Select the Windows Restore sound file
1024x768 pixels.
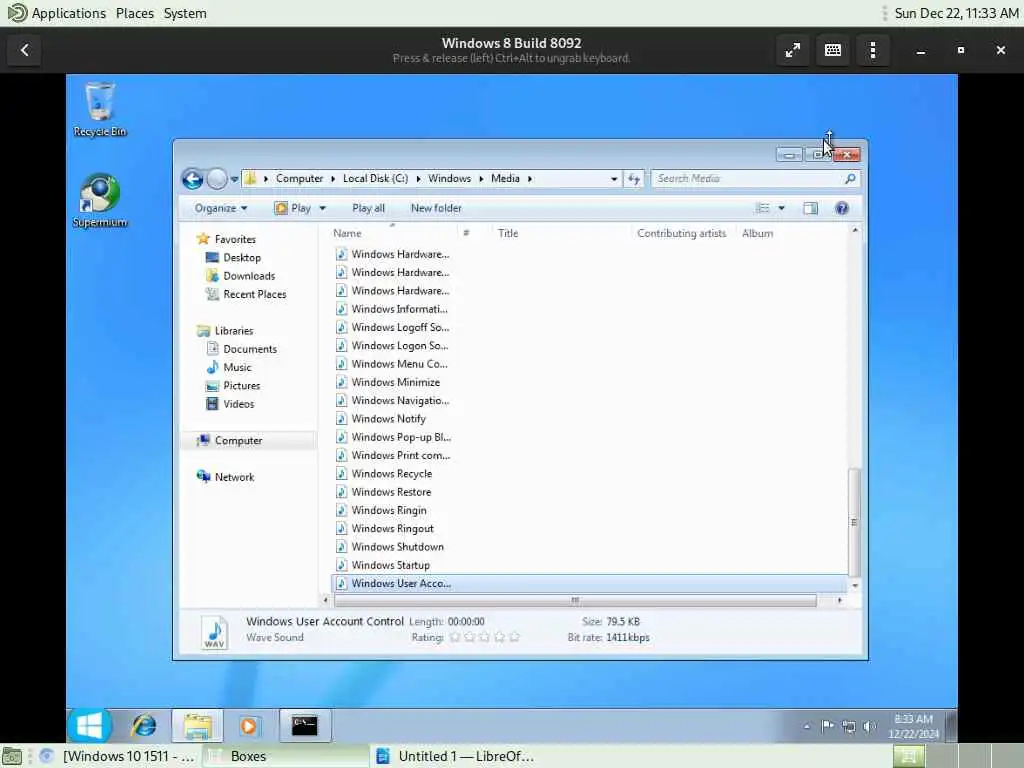pyautogui.click(x=391, y=492)
